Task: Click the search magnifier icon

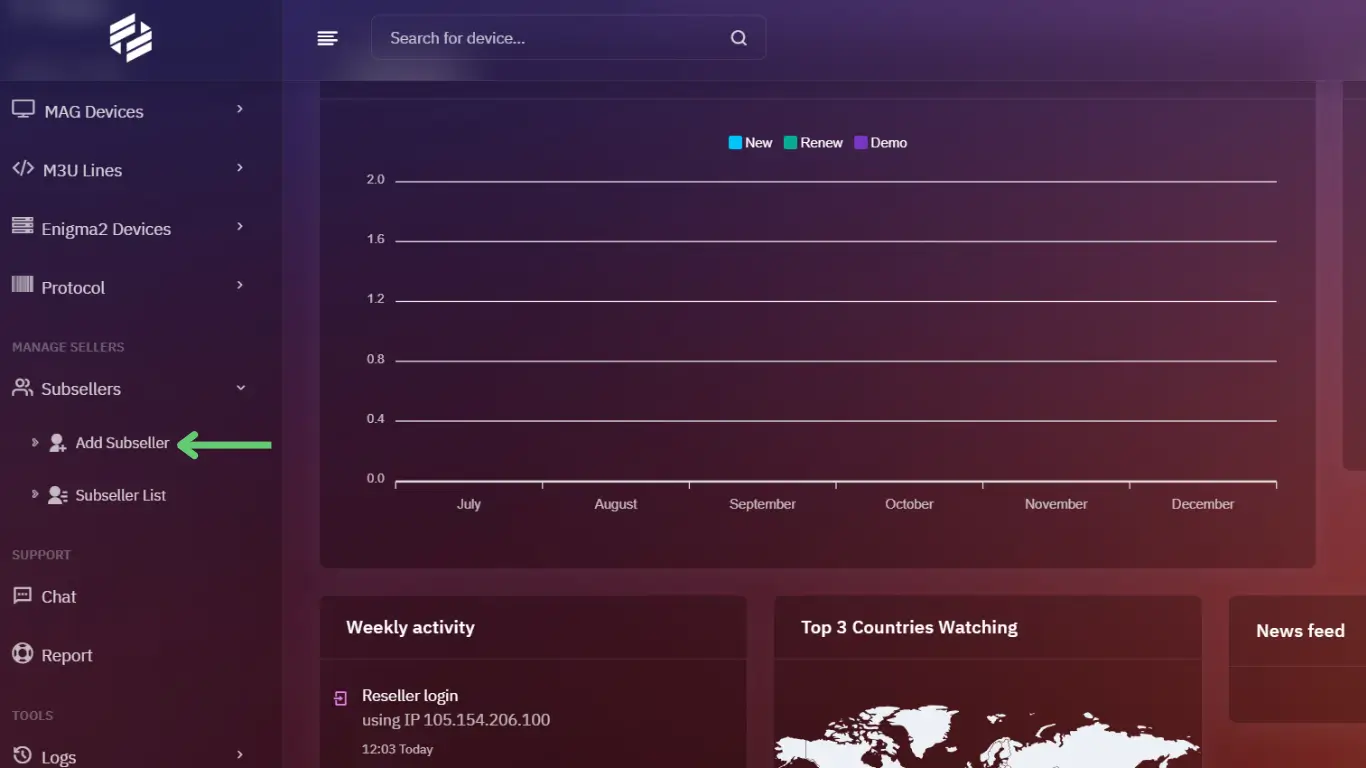Action: [738, 38]
